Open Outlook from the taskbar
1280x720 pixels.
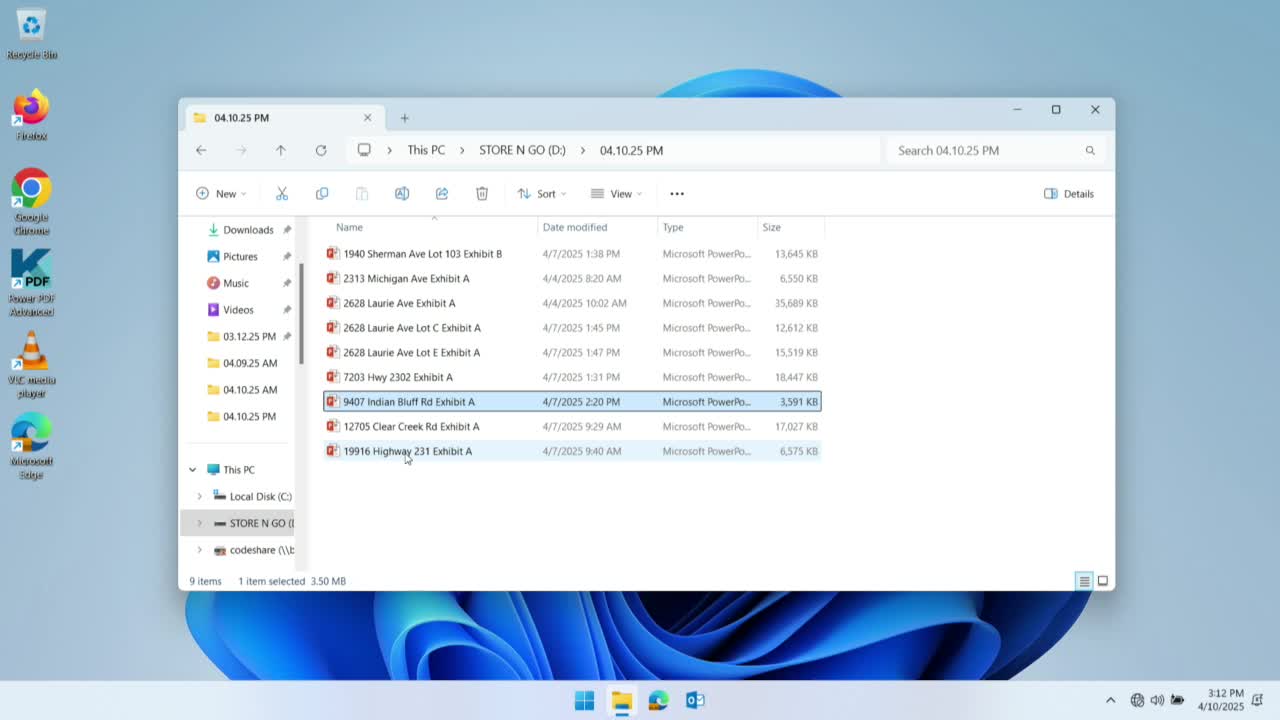(695, 700)
